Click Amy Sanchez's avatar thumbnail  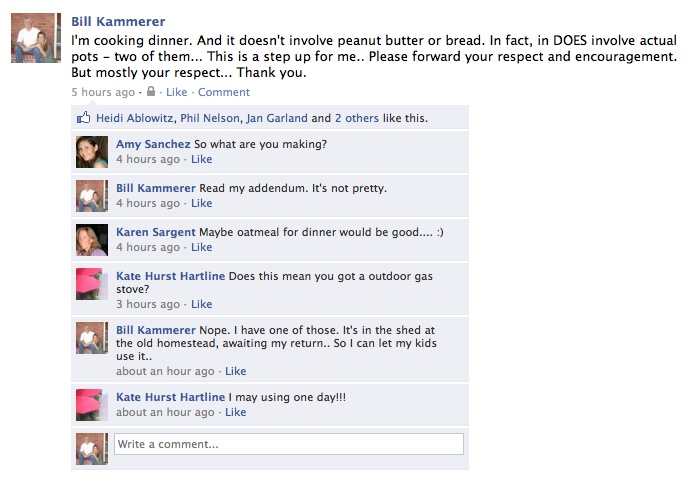click(92, 151)
